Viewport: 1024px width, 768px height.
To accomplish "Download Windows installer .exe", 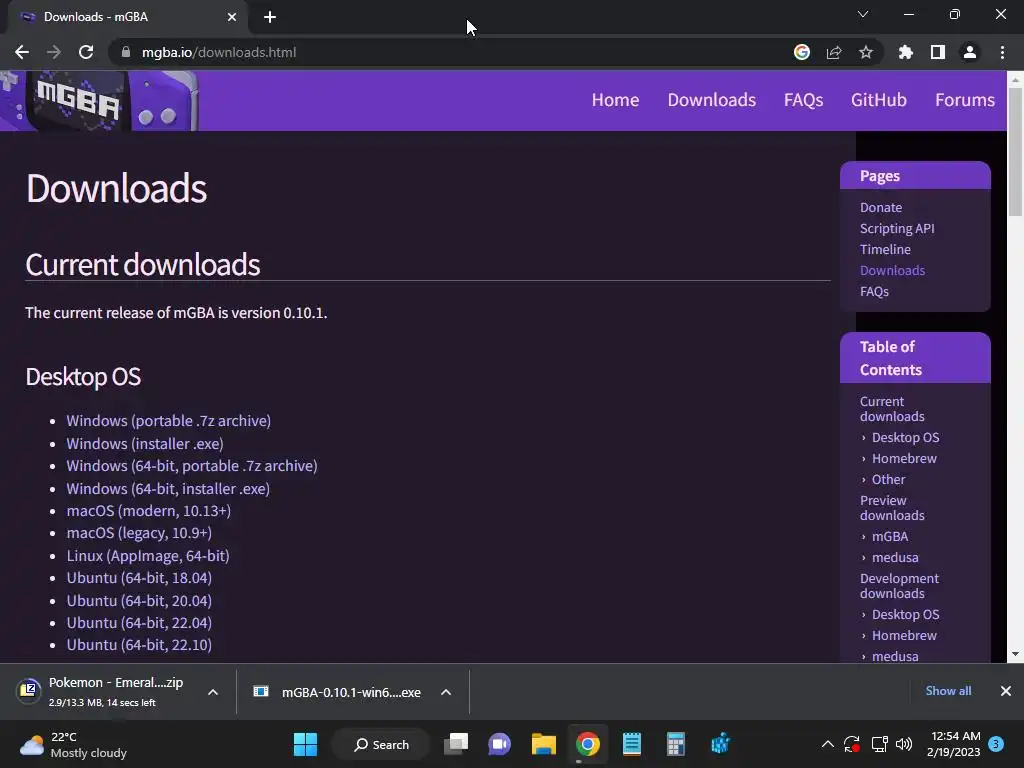I will click(145, 443).
